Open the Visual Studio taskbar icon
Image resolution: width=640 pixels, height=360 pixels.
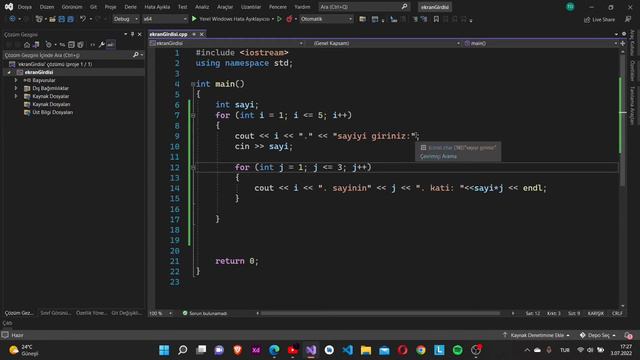[311, 350]
